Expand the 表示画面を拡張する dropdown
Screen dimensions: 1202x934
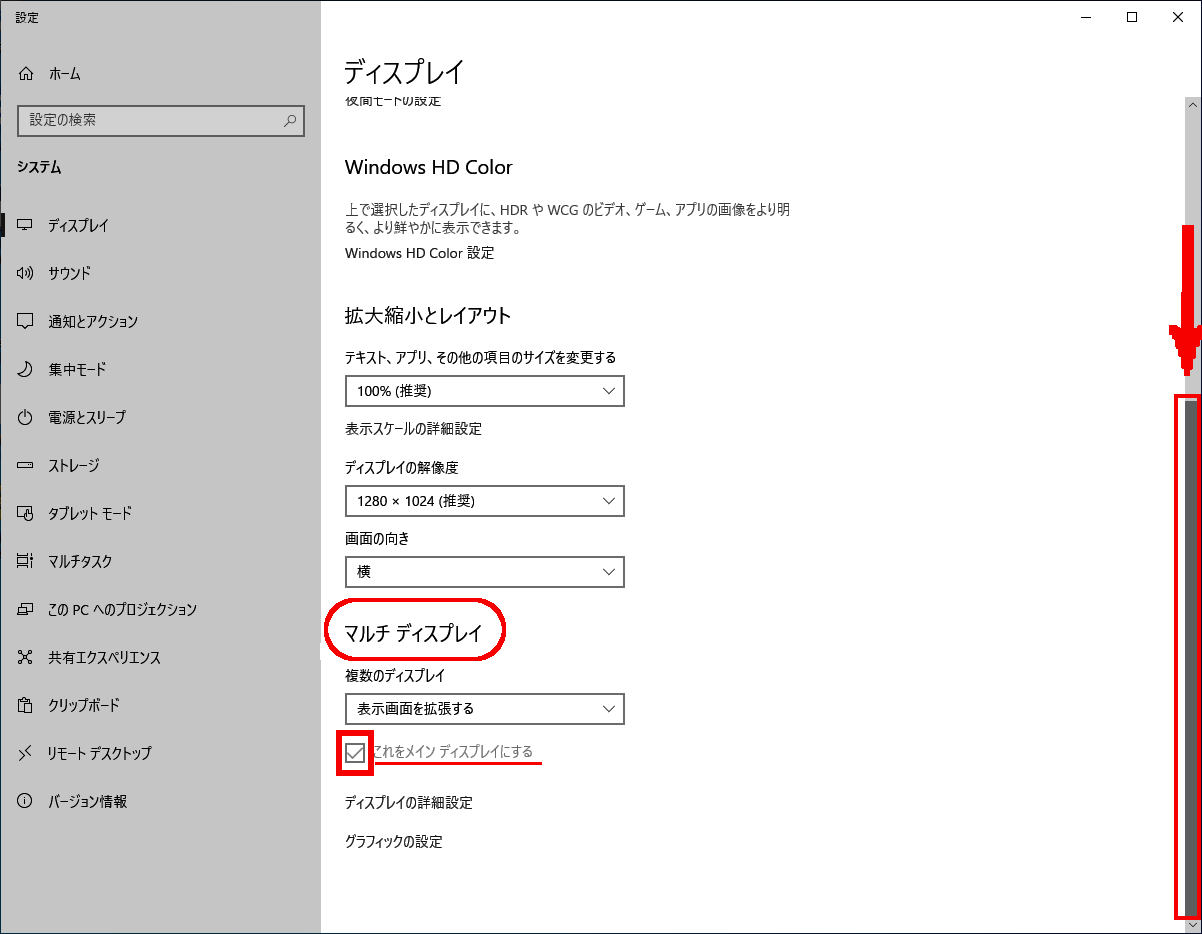click(484, 708)
